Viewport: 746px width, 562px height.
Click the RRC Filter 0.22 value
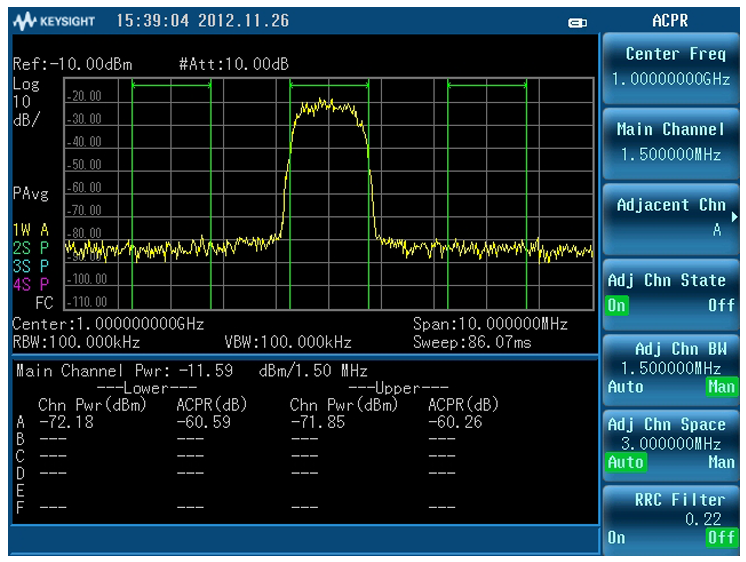(703, 519)
